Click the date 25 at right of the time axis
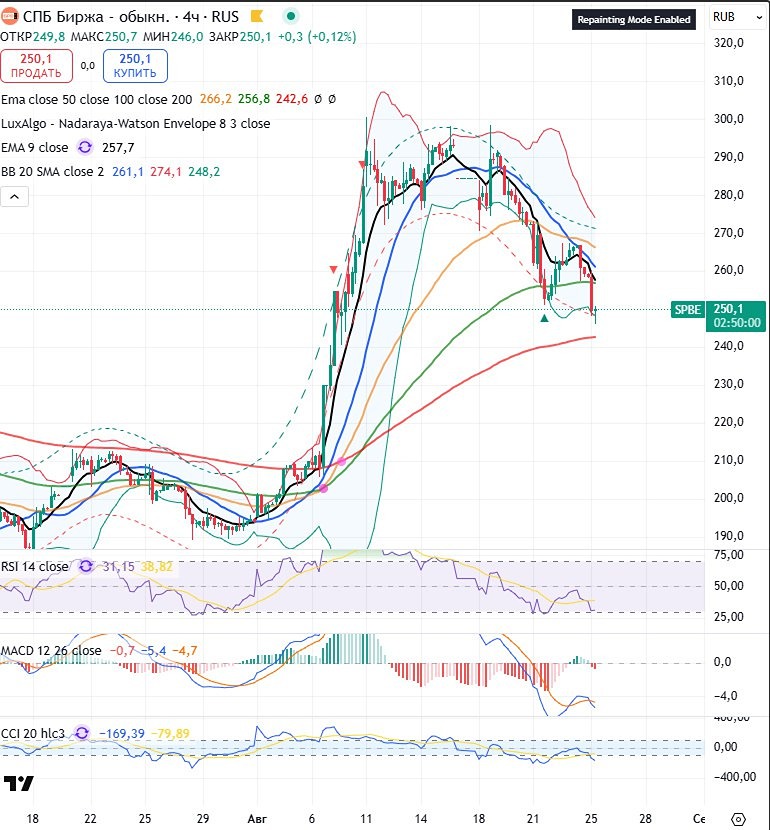This screenshot has width=770, height=830. 591,818
